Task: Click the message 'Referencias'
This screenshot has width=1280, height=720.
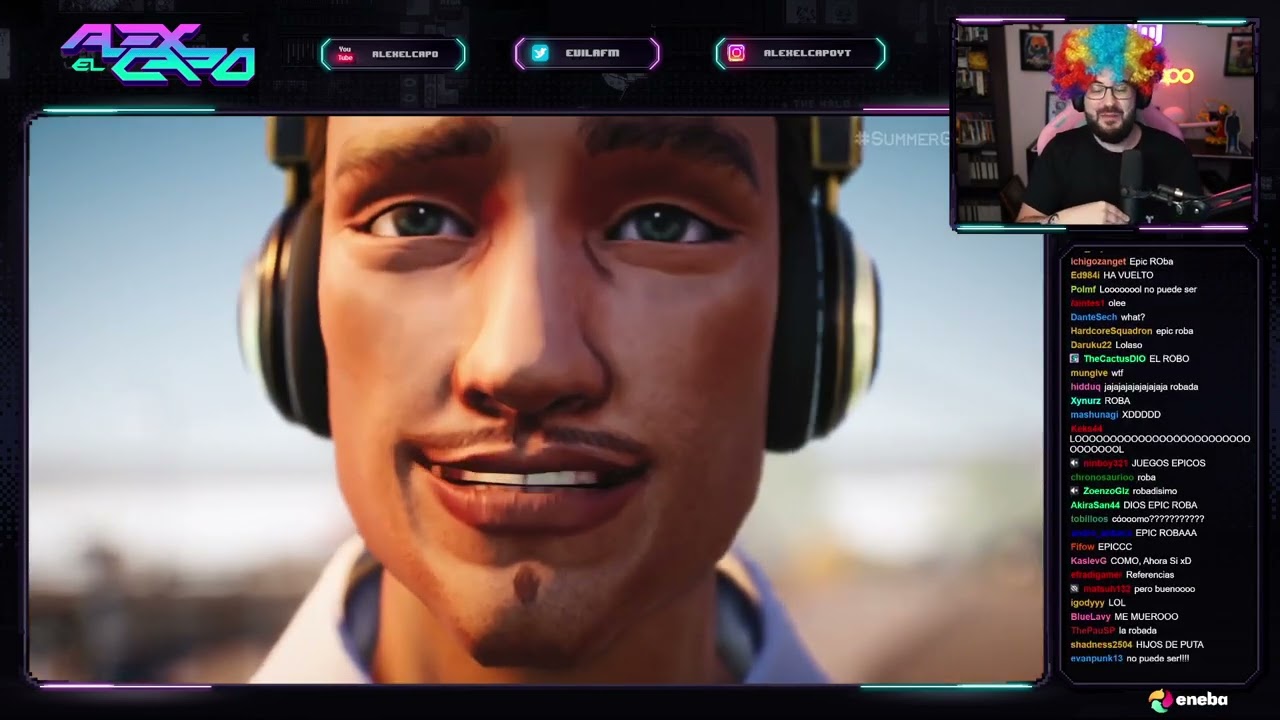Action: (1150, 575)
